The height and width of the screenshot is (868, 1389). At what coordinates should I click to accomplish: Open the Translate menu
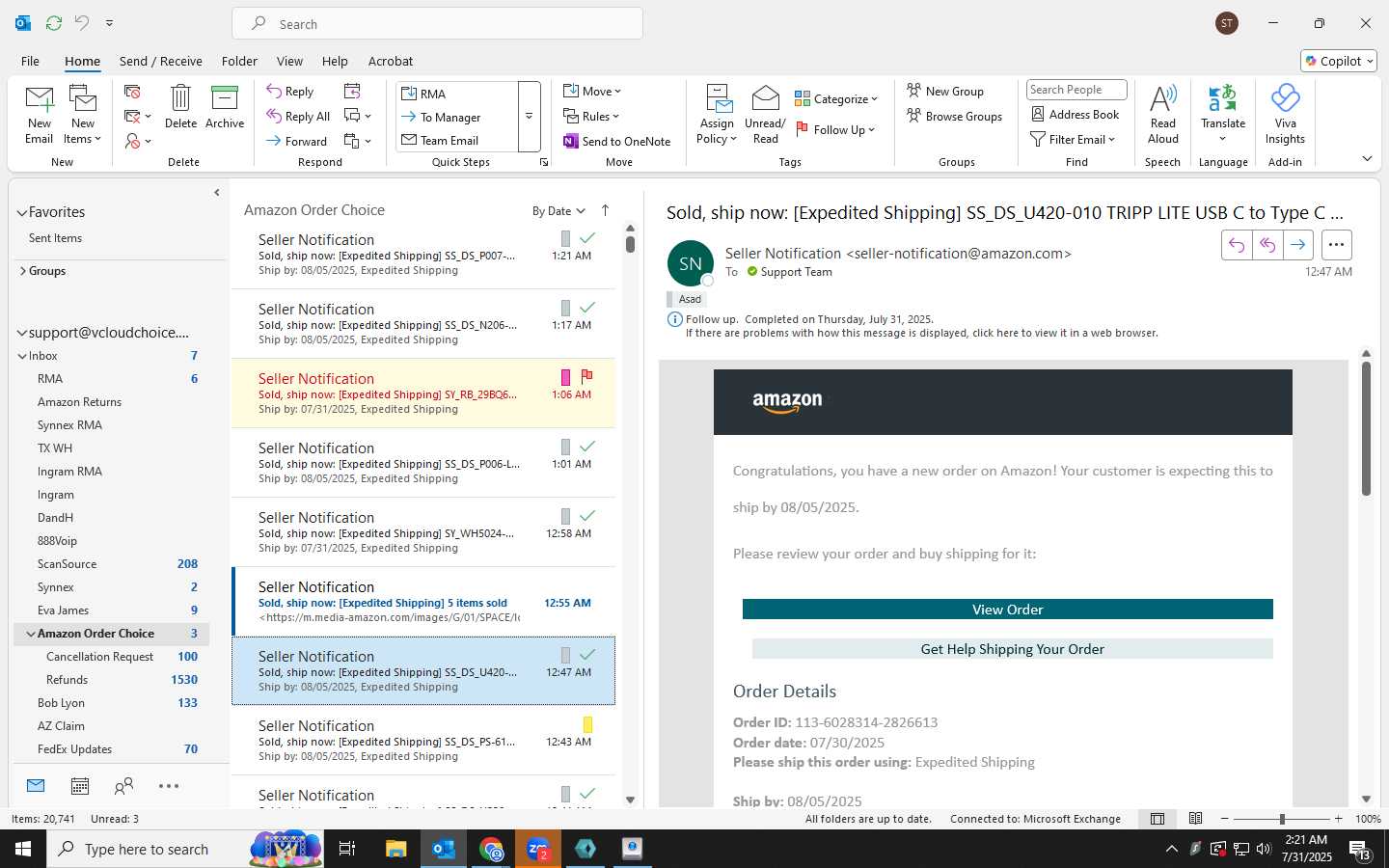[1223, 115]
